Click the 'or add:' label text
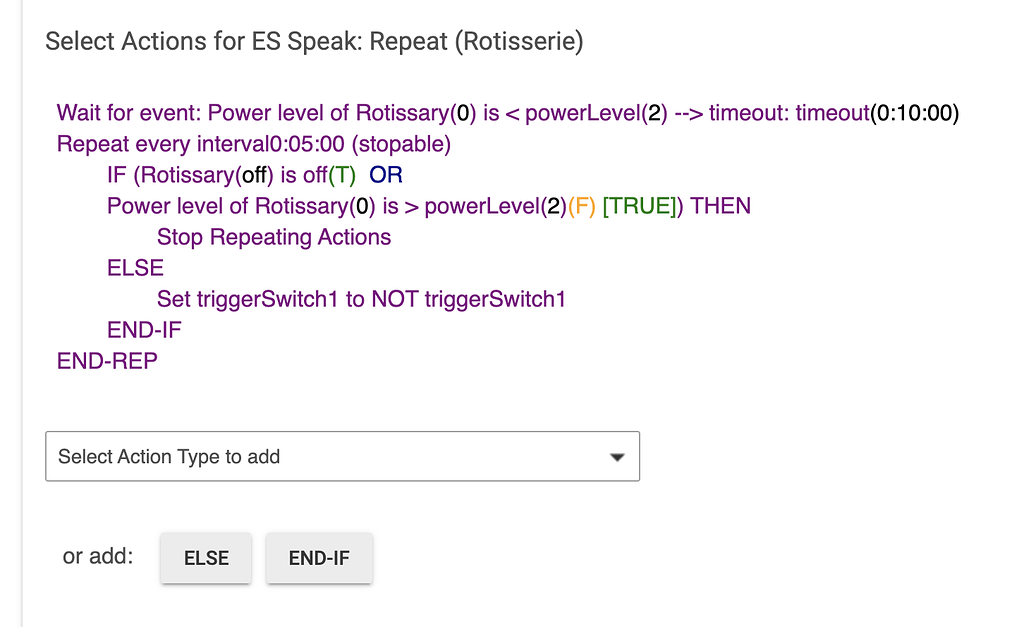Screen dimensions: 1024x627 tap(98, 556)
